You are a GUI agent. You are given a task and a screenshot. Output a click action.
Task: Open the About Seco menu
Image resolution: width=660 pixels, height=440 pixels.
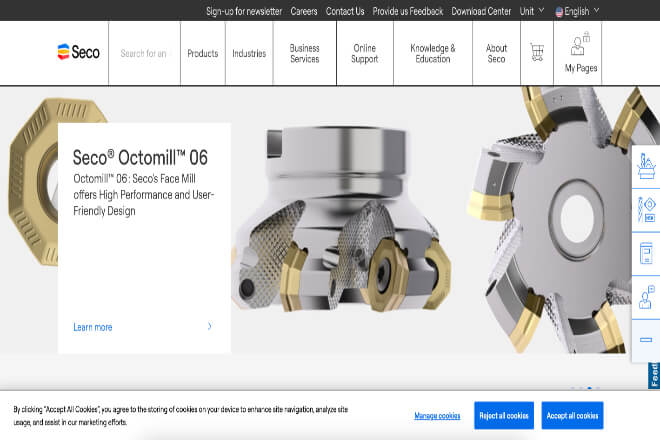(496, 53)
